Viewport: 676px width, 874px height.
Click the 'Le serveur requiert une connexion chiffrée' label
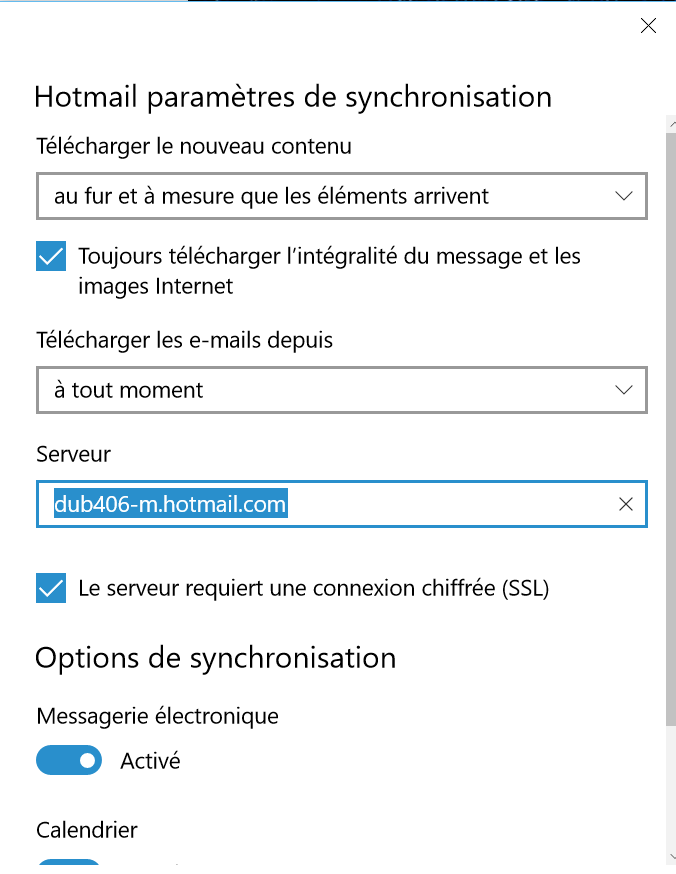[x=314, y=589]
